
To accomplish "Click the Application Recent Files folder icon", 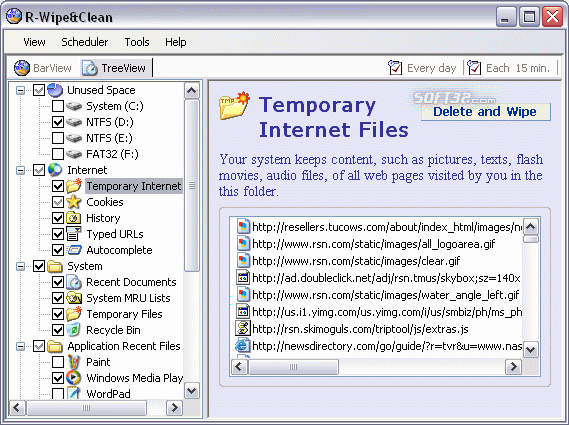I will point(55,346).
